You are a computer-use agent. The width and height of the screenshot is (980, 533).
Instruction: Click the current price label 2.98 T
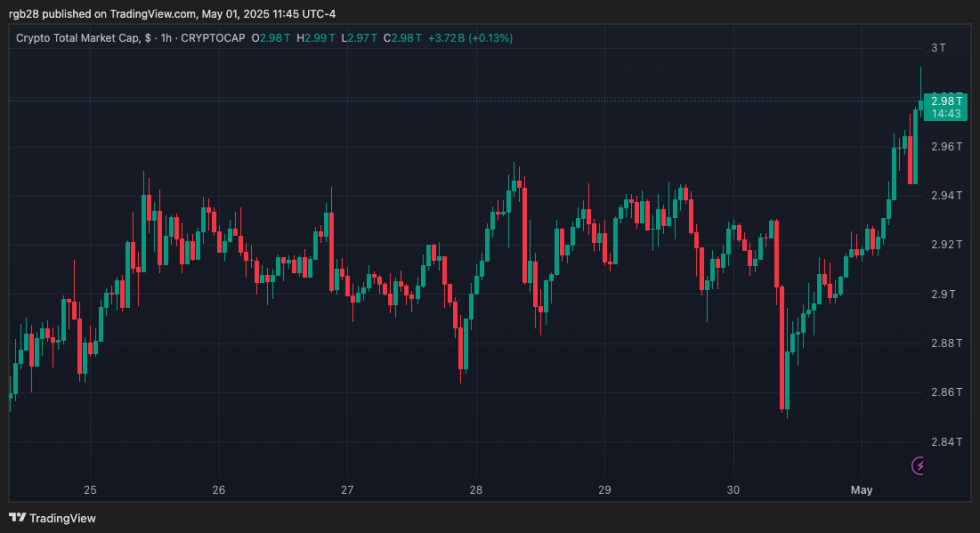(946, 101)
